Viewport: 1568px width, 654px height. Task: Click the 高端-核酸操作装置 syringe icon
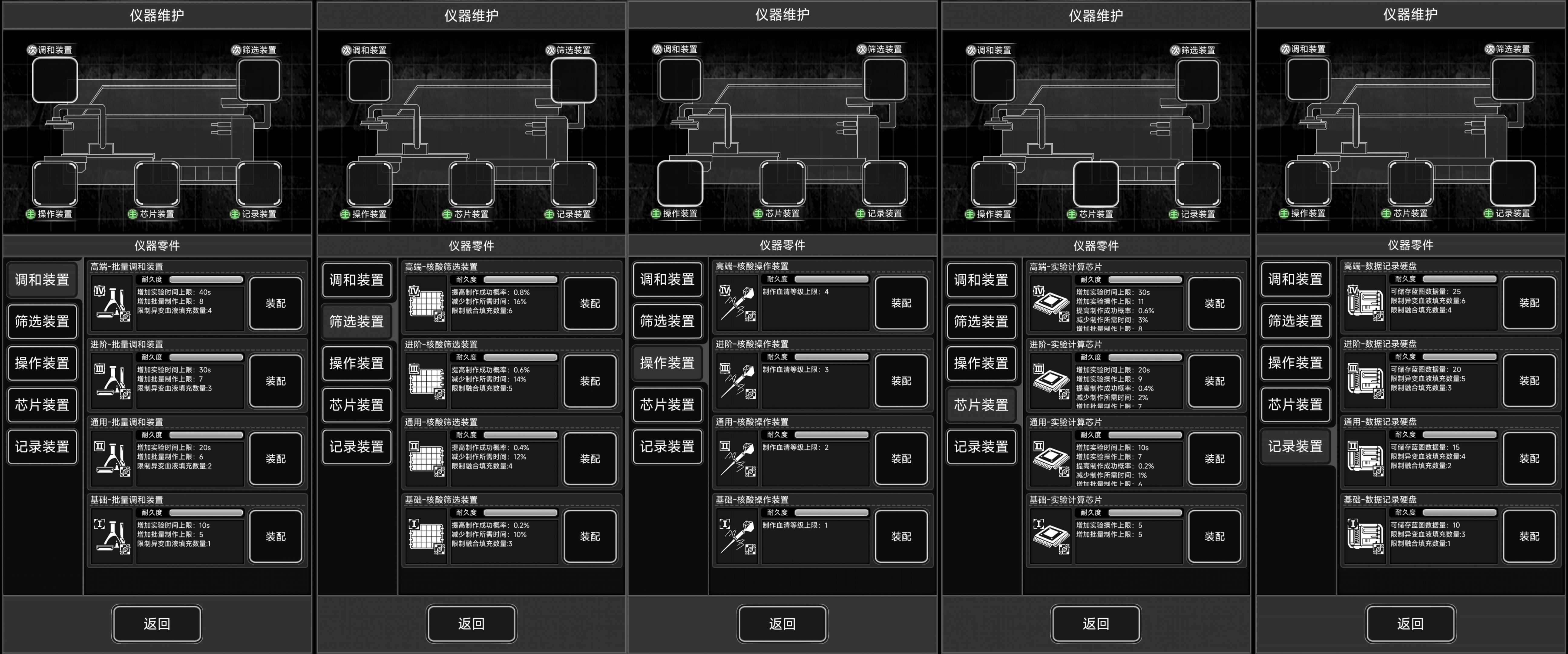737,303
